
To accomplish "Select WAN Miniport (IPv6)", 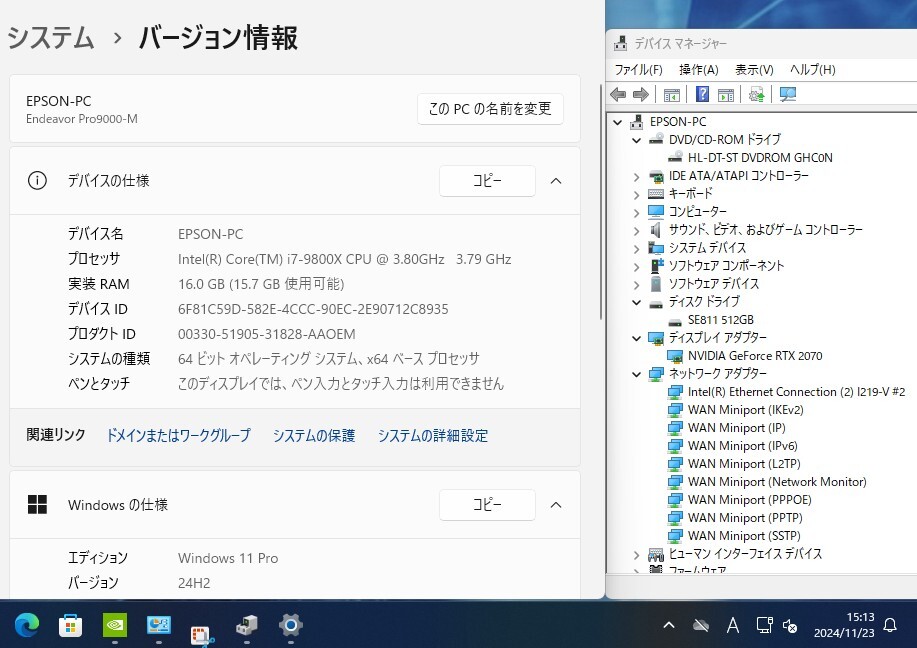I will (x=742, y=446).
